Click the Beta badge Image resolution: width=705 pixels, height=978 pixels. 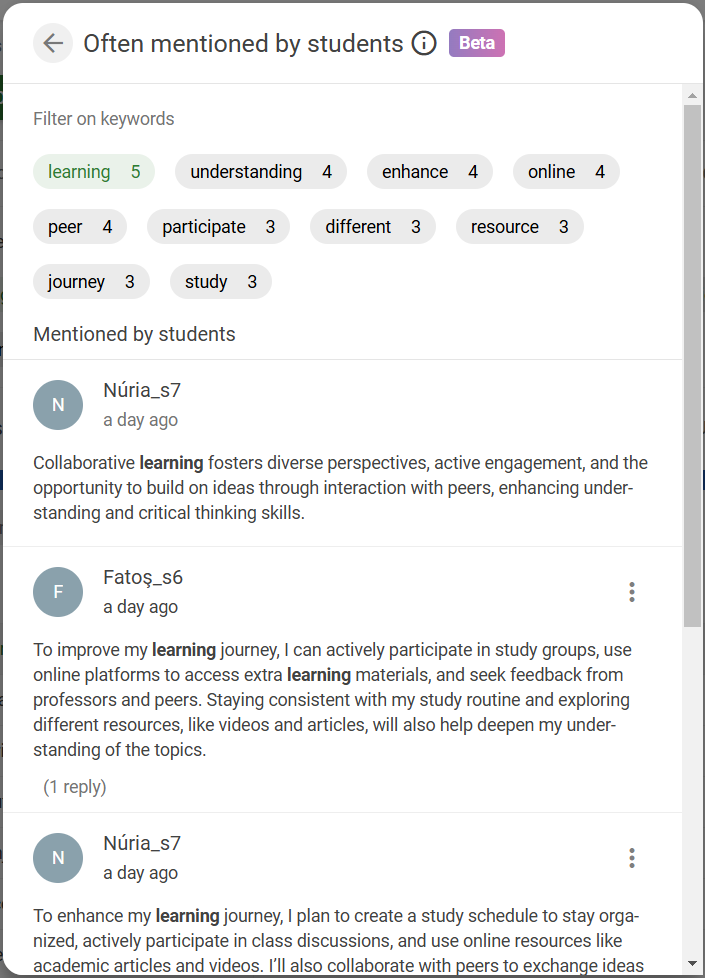pos(477,43)
